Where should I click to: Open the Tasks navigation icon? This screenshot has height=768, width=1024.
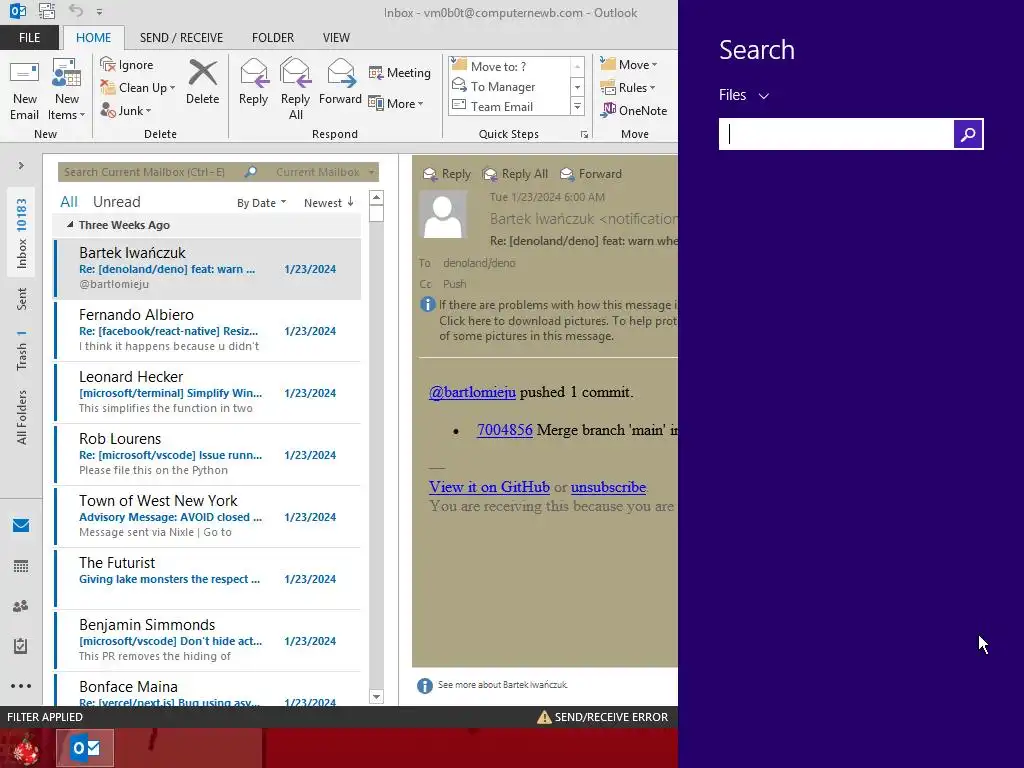[21, 646]
